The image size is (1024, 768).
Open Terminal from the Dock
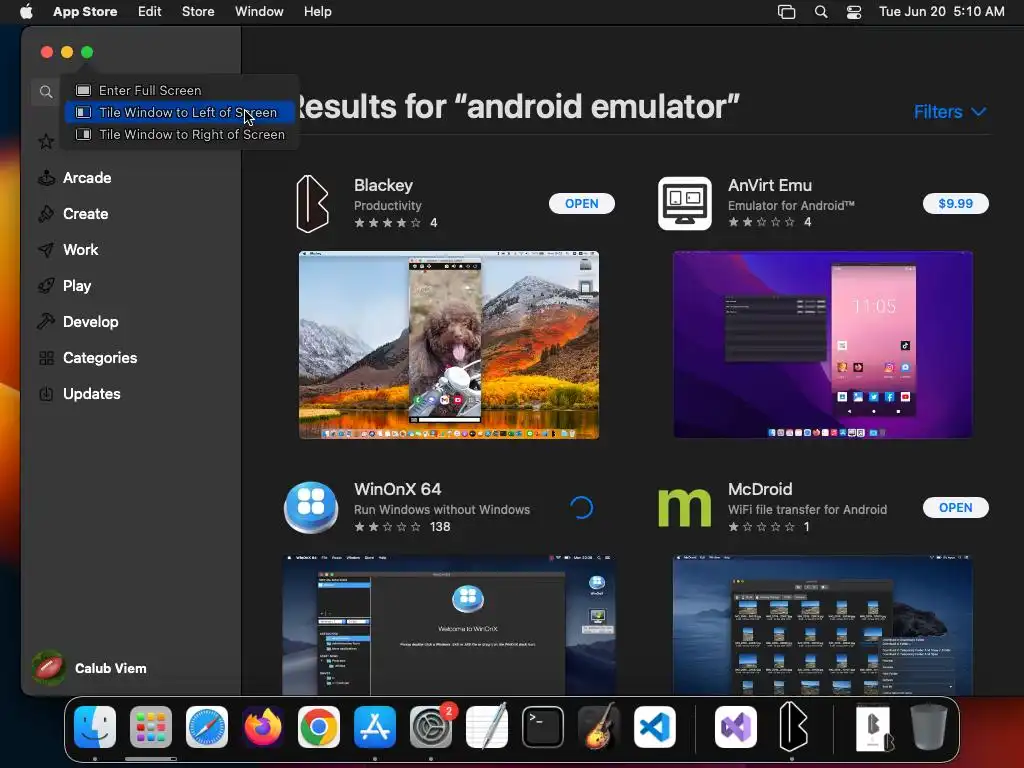[x=543, y=727]
